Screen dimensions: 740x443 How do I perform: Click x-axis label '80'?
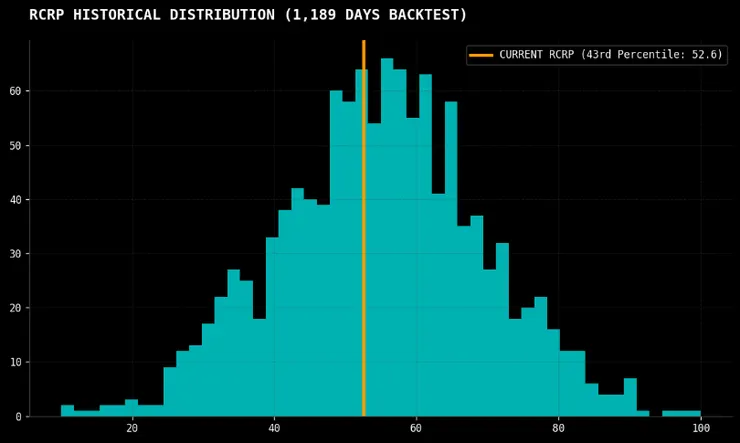pos(558,428)
